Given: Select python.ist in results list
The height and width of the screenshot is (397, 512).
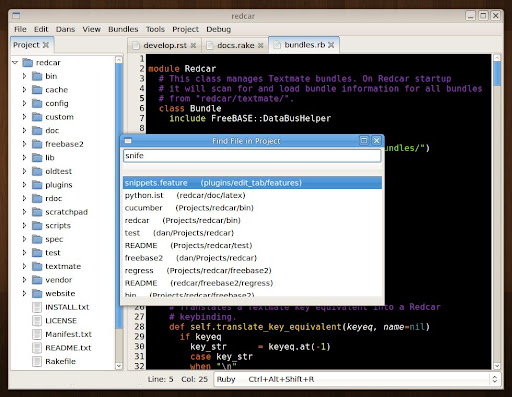Looking at the screenshot, I should tap(252, 195).
